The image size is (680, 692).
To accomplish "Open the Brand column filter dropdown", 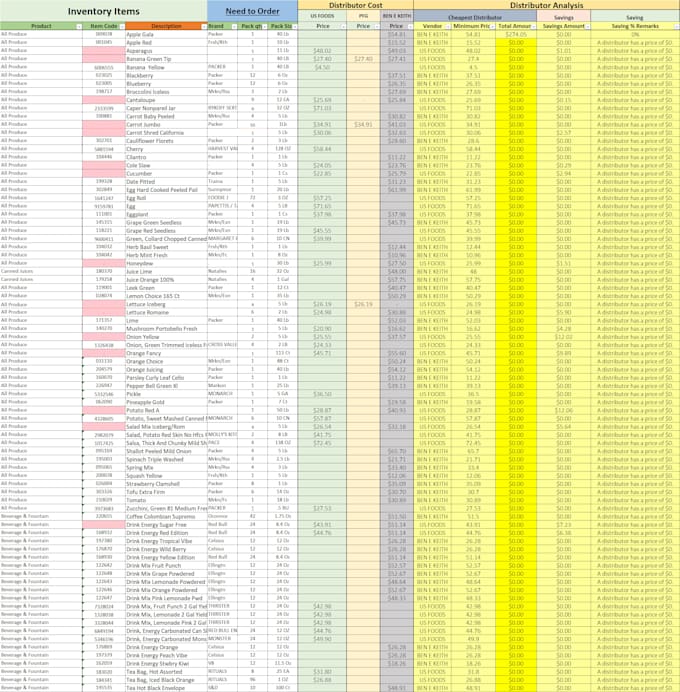I will [234, 26].
